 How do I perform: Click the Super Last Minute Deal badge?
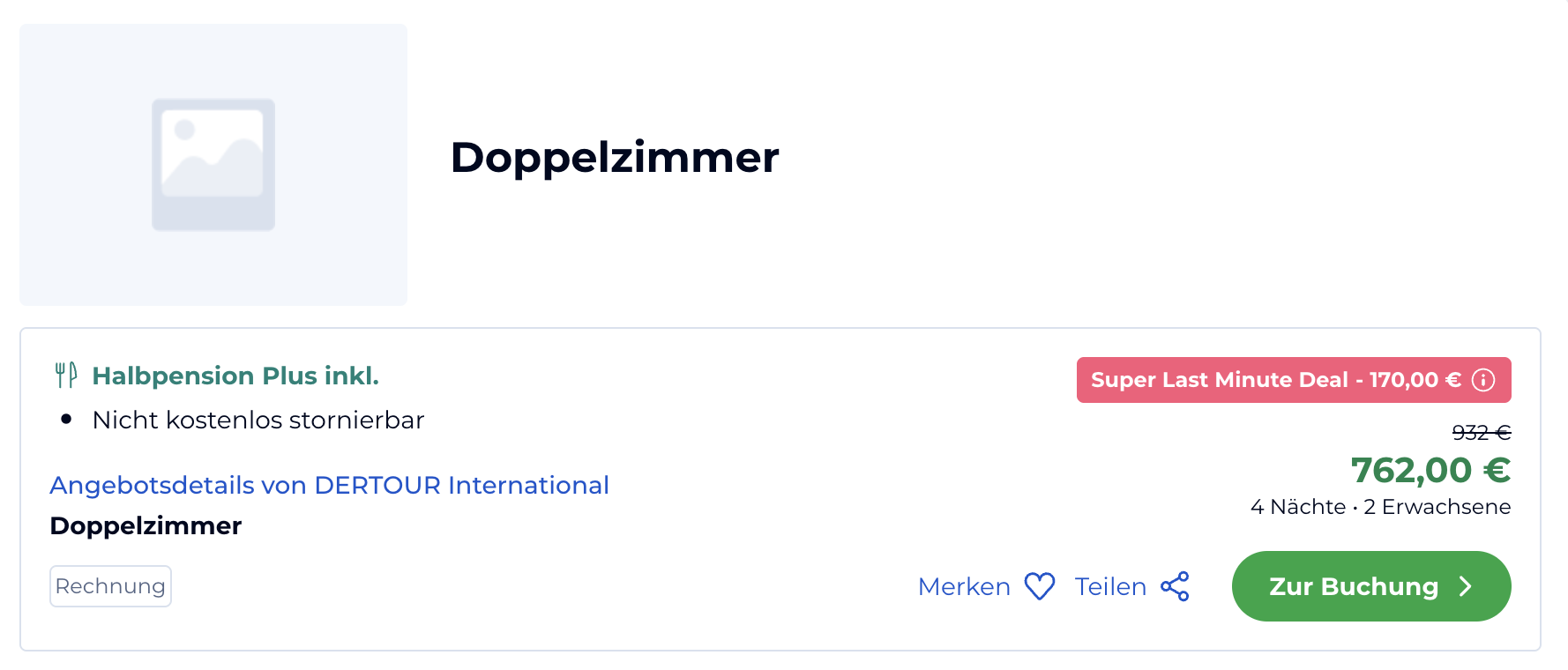pyautogui.click(x=1294, y=380)
